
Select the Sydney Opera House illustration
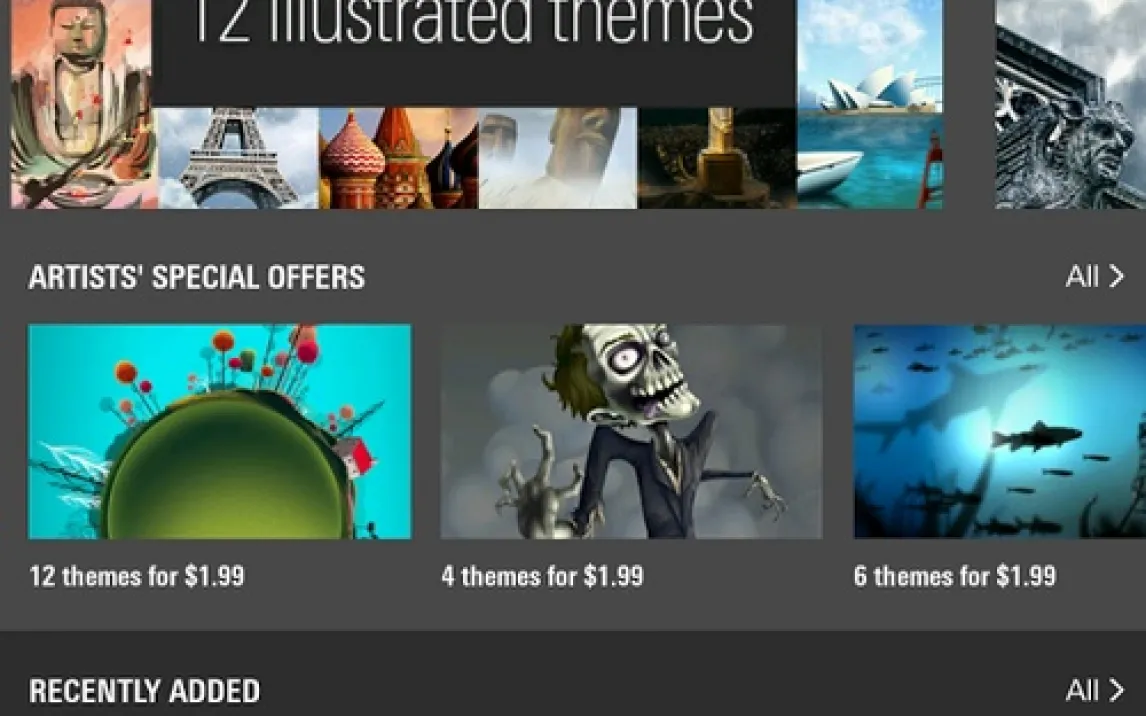click(870, 104)
